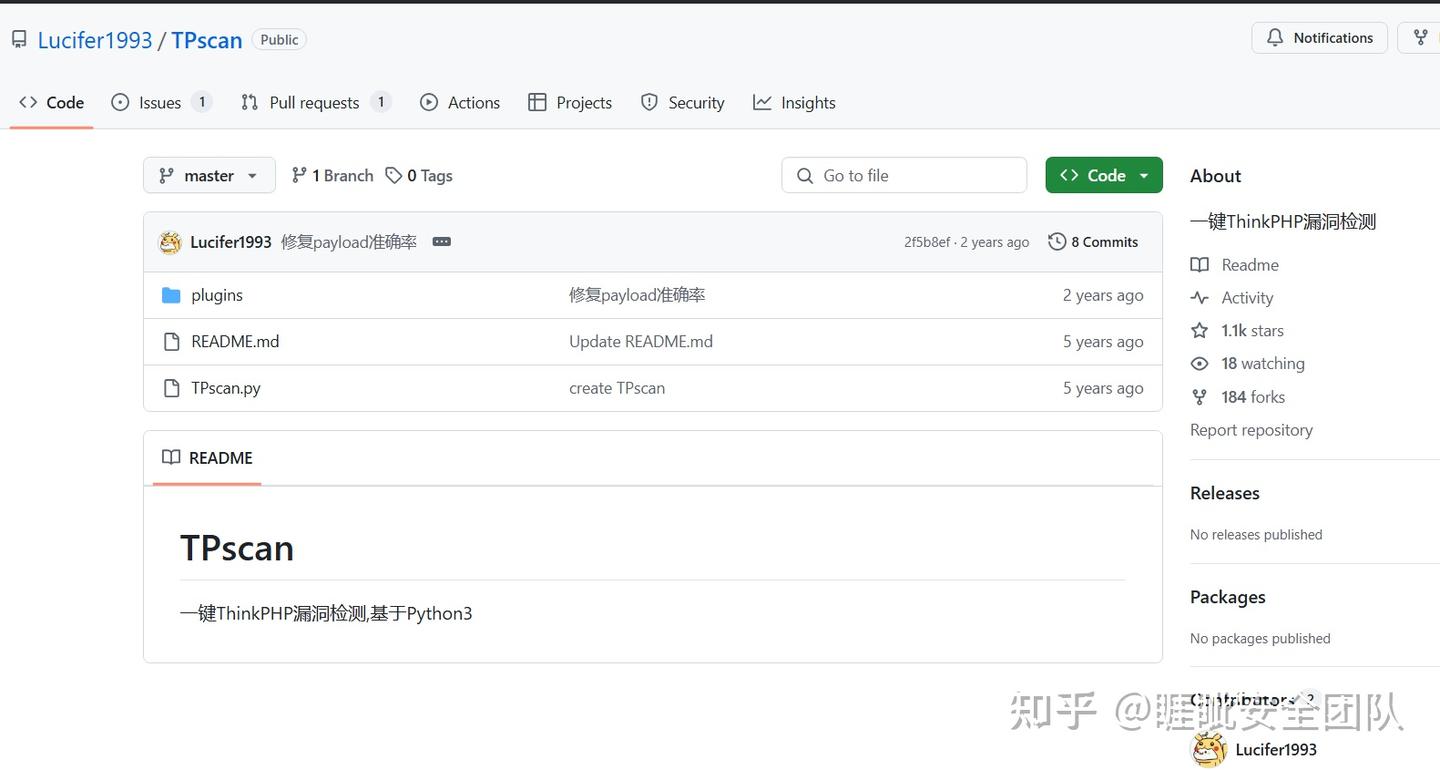Click the TPscan heading in the README
Image resolution: width=1440 pixels, height=770 pixels.
coord(237,548)
